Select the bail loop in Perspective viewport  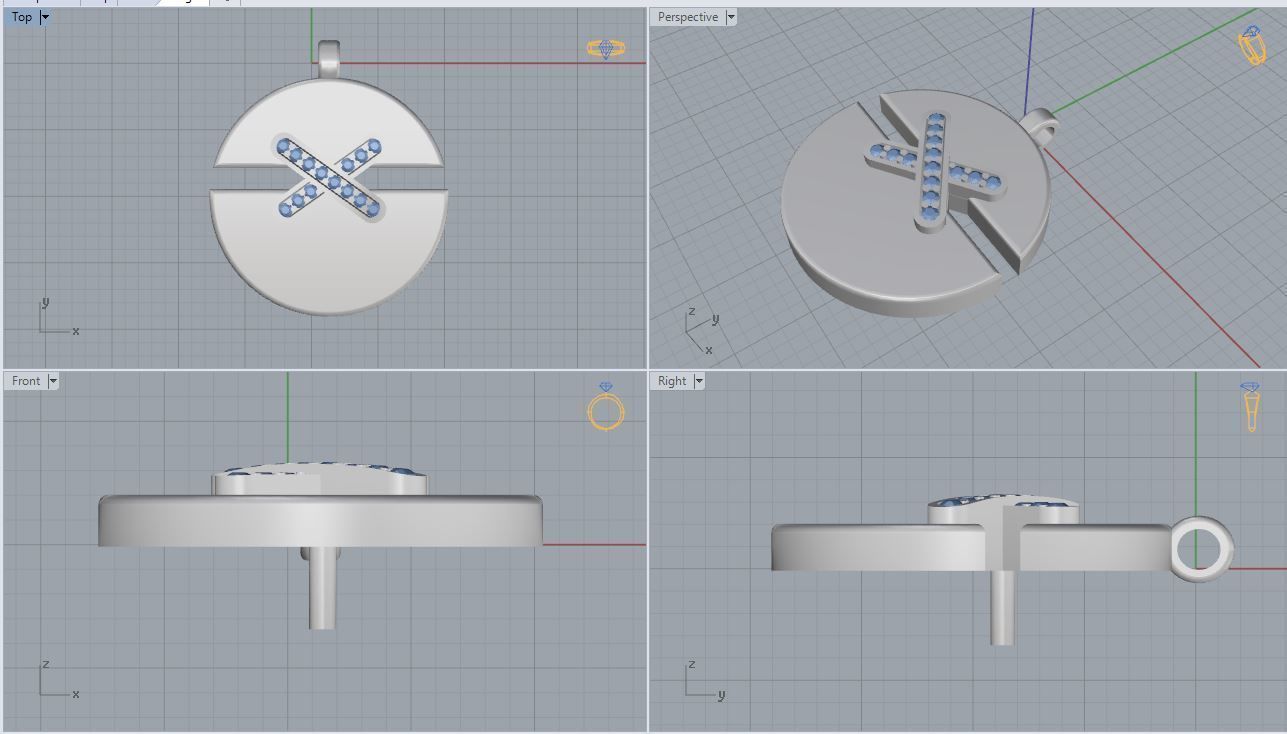[x=1040, y=127]
